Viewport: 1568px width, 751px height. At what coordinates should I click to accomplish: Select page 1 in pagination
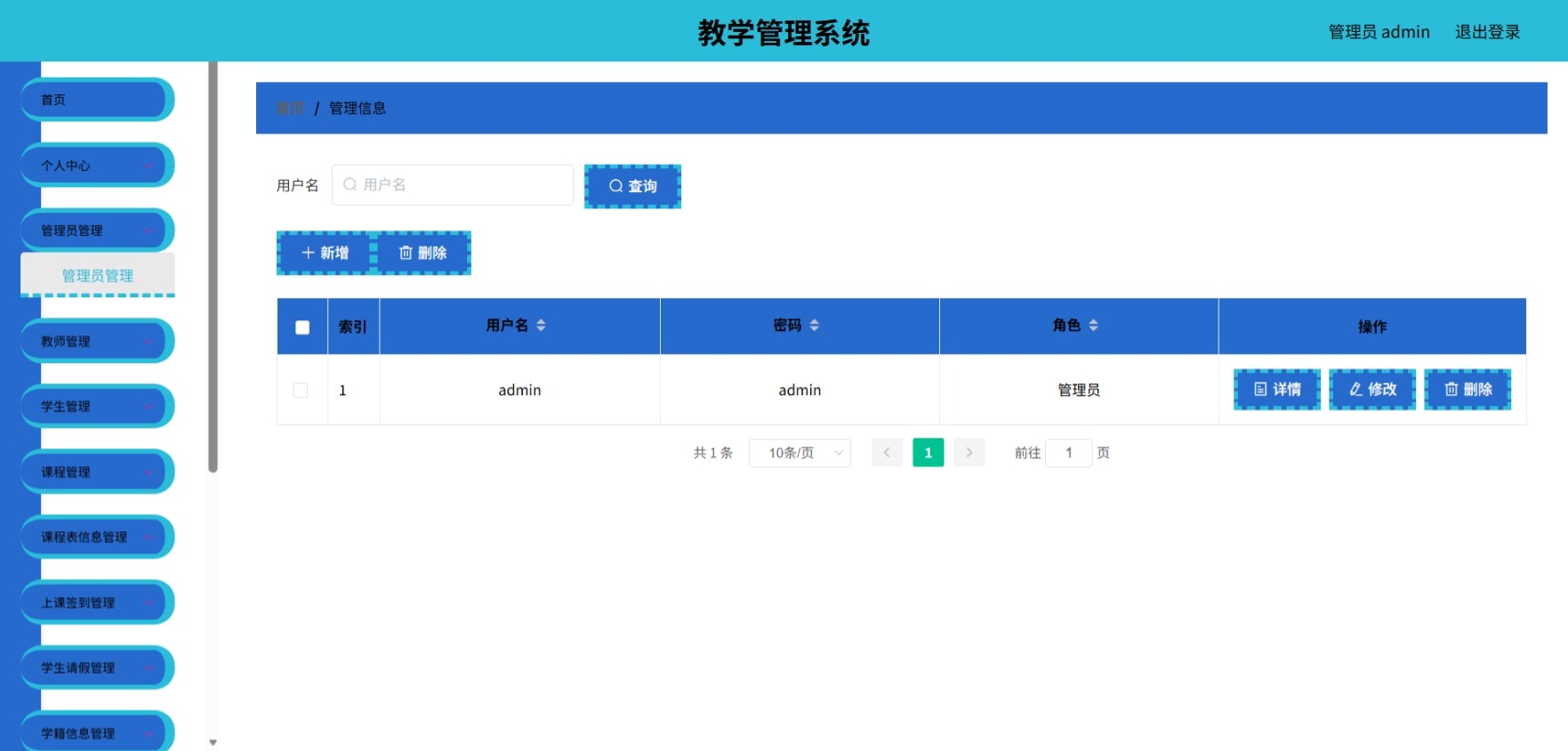point(928,453)
